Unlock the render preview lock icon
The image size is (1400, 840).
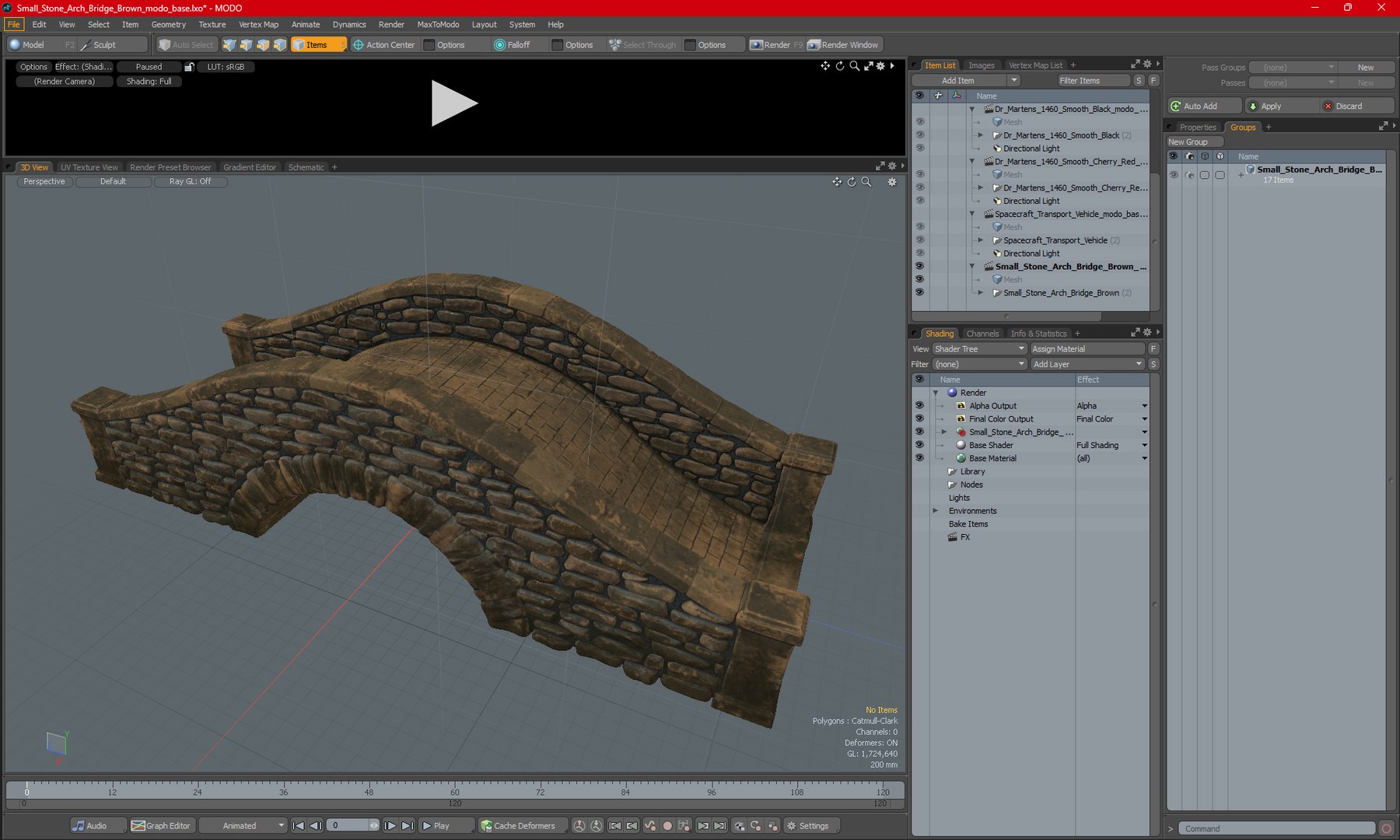[189, 67]
